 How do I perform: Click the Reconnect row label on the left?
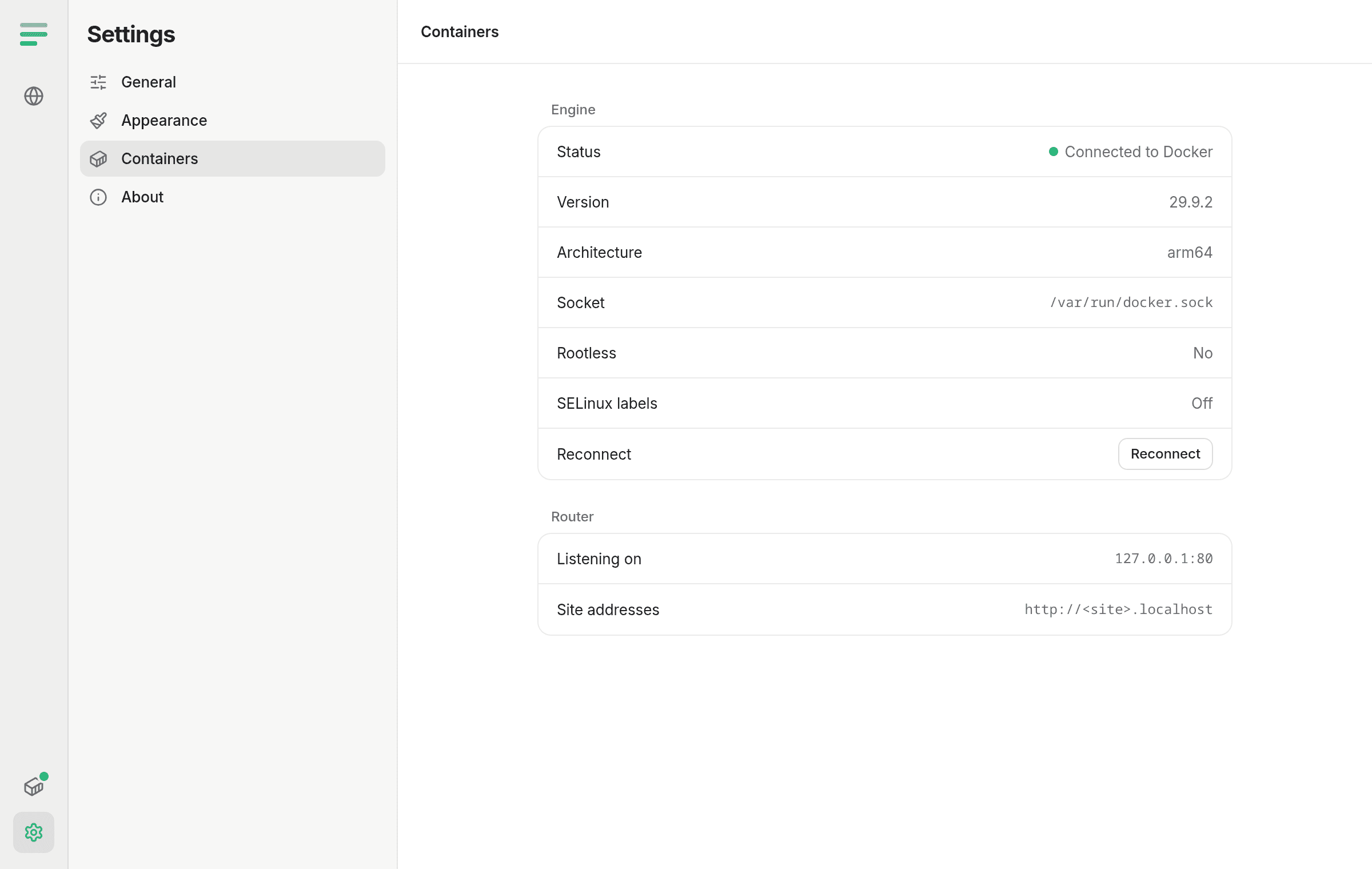pyautogui.click(x=594, y=455)
